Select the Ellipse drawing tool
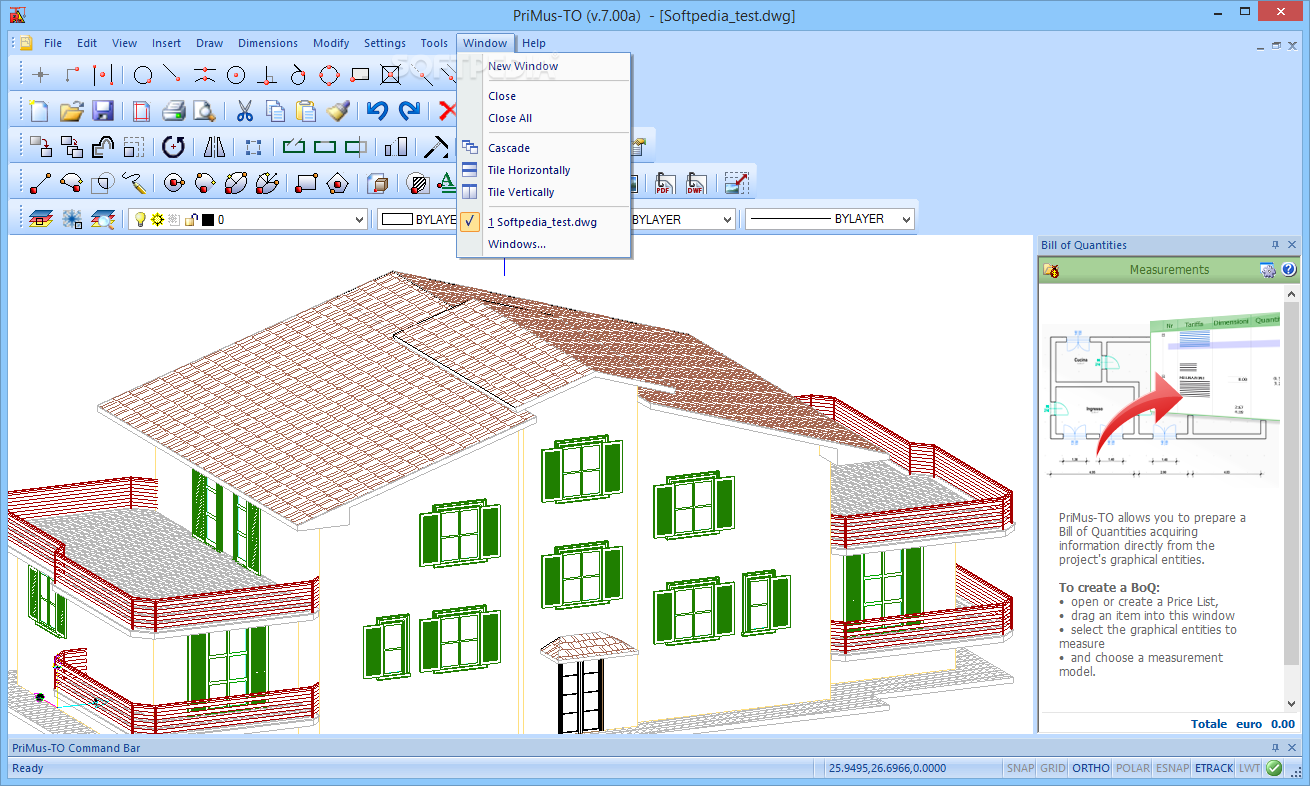This screenshot has width=1310, height=786. [236, 183]
